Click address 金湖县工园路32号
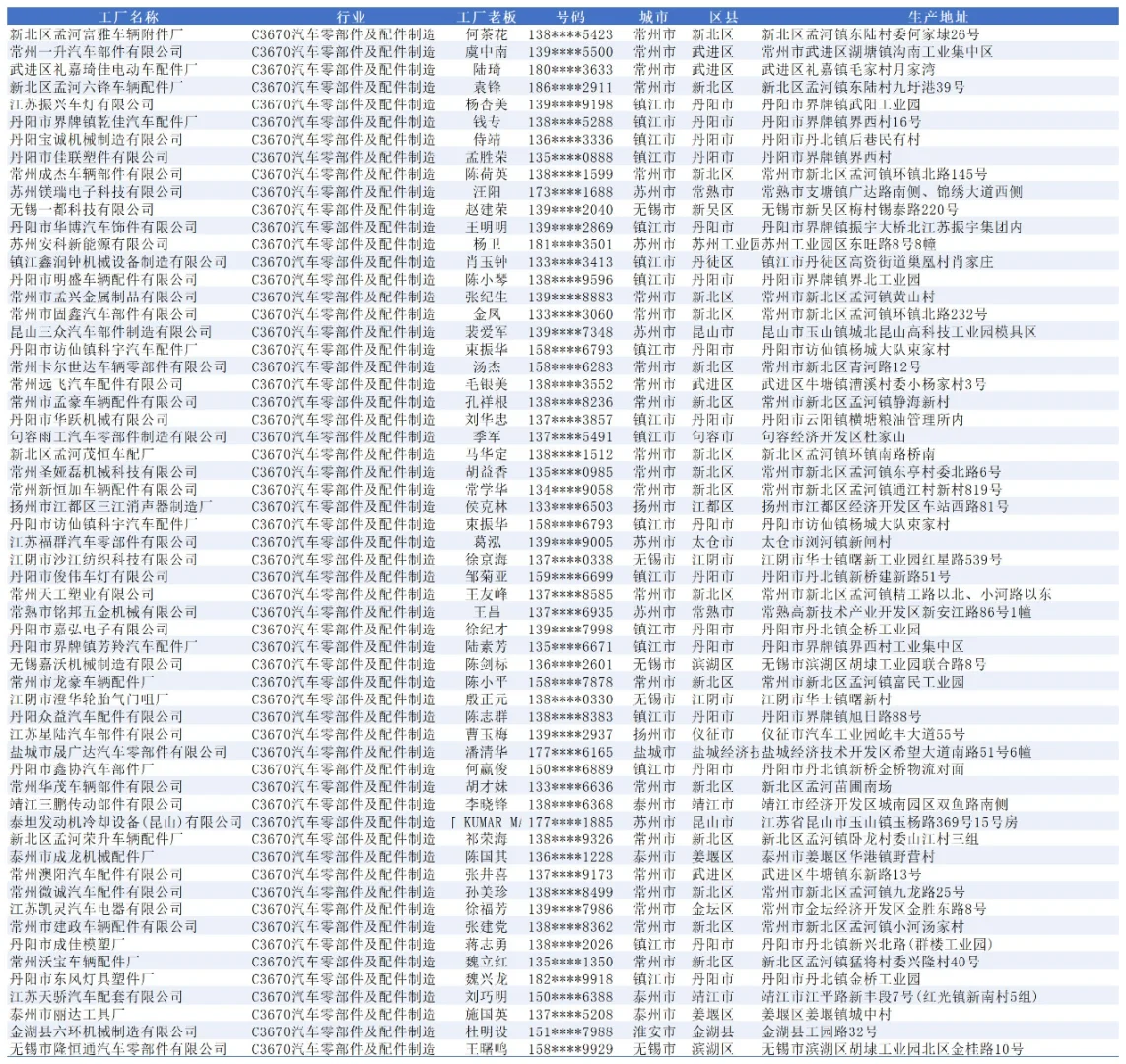This screenshot has height=1064, width=1126. [819, 1031]
